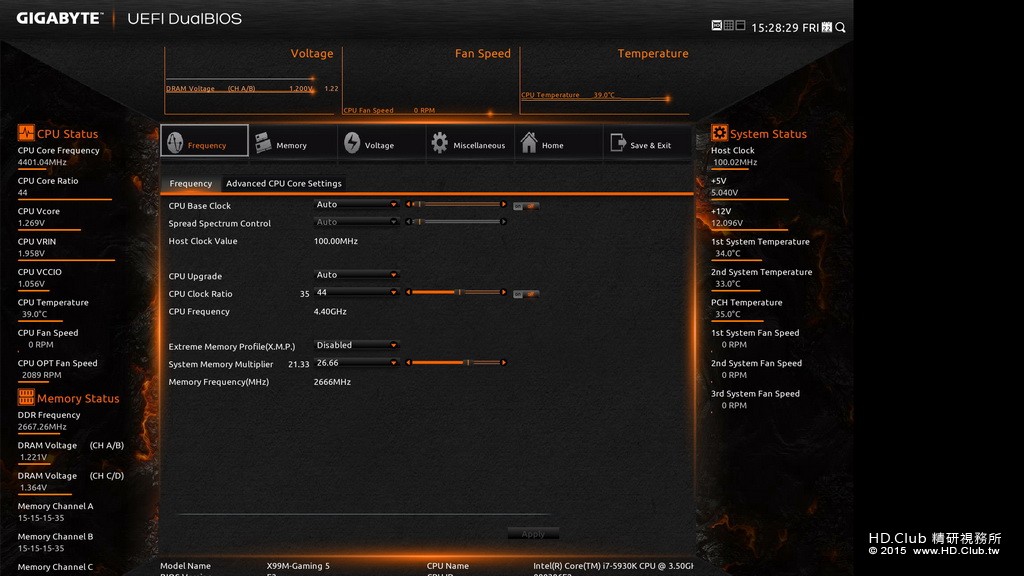1024x576 pixels.
Task: Select the Frequency sub-tab
Action: [x=191, y=184]
